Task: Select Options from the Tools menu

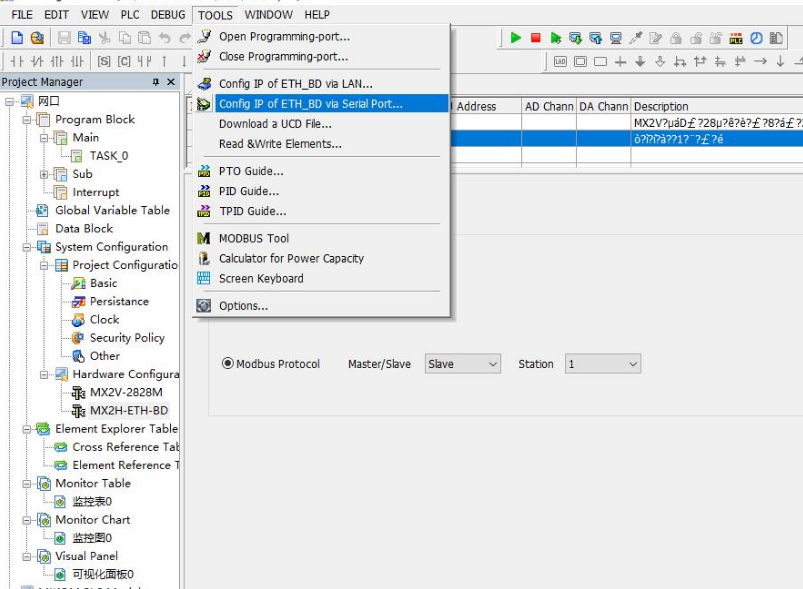Action: pyautogui.click(x=243, y=306)
